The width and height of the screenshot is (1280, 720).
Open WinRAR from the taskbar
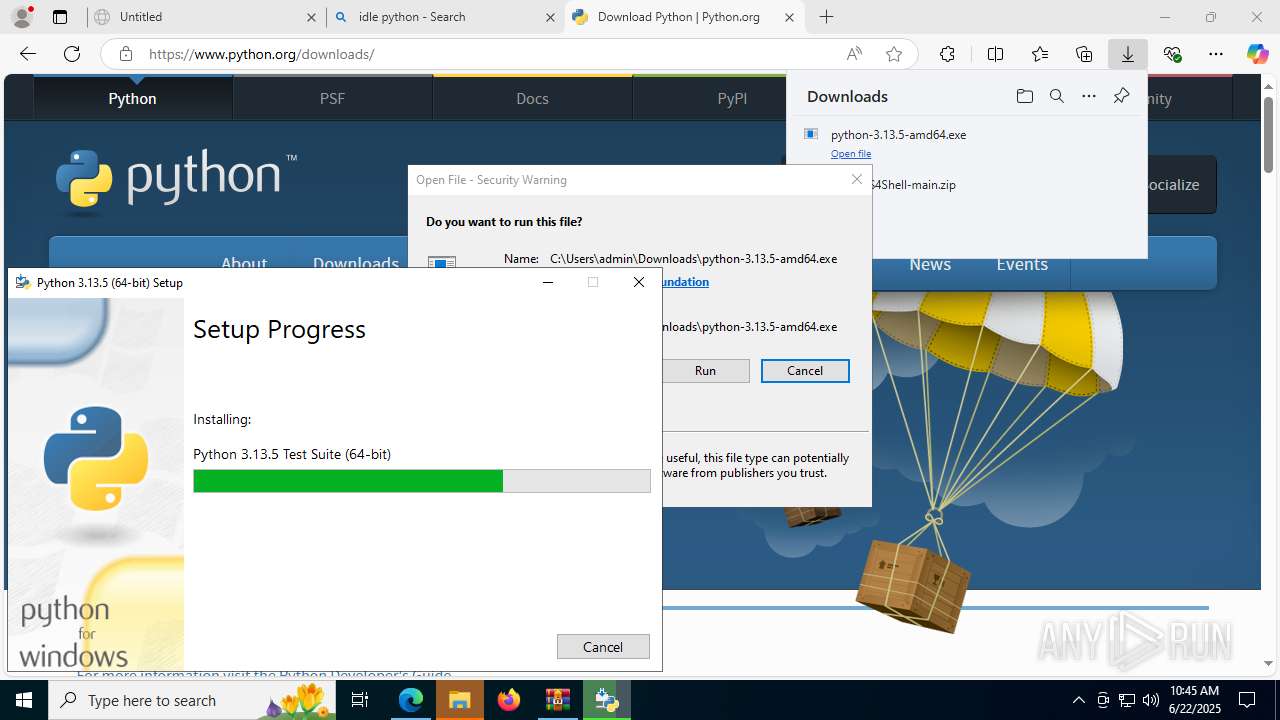coord(557,700)
